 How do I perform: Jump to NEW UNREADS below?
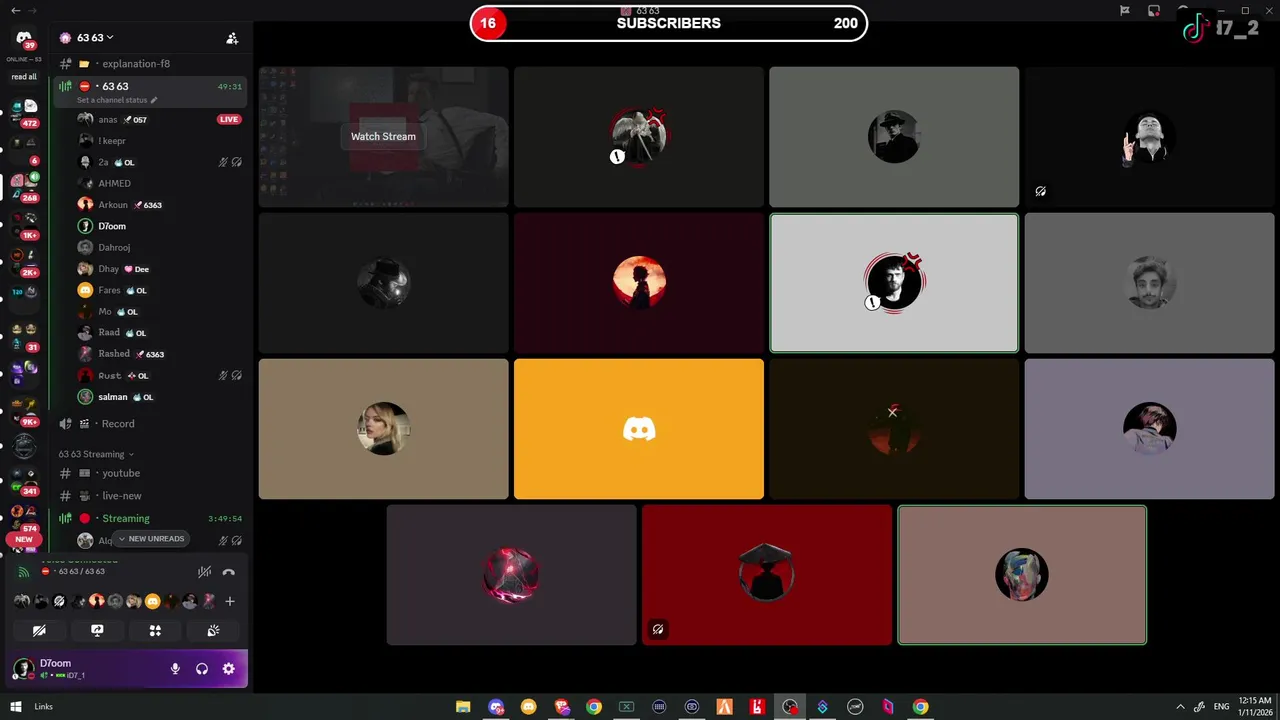pyautogui.click(x=151, y=539)
